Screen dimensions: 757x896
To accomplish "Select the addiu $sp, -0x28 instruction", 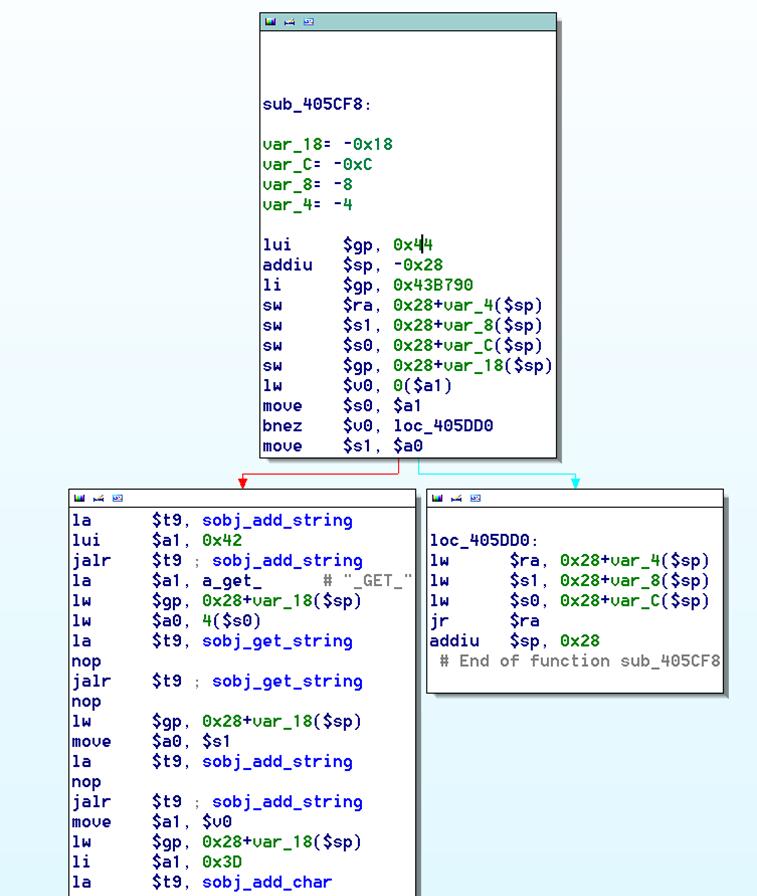I will tap(353, 265).
